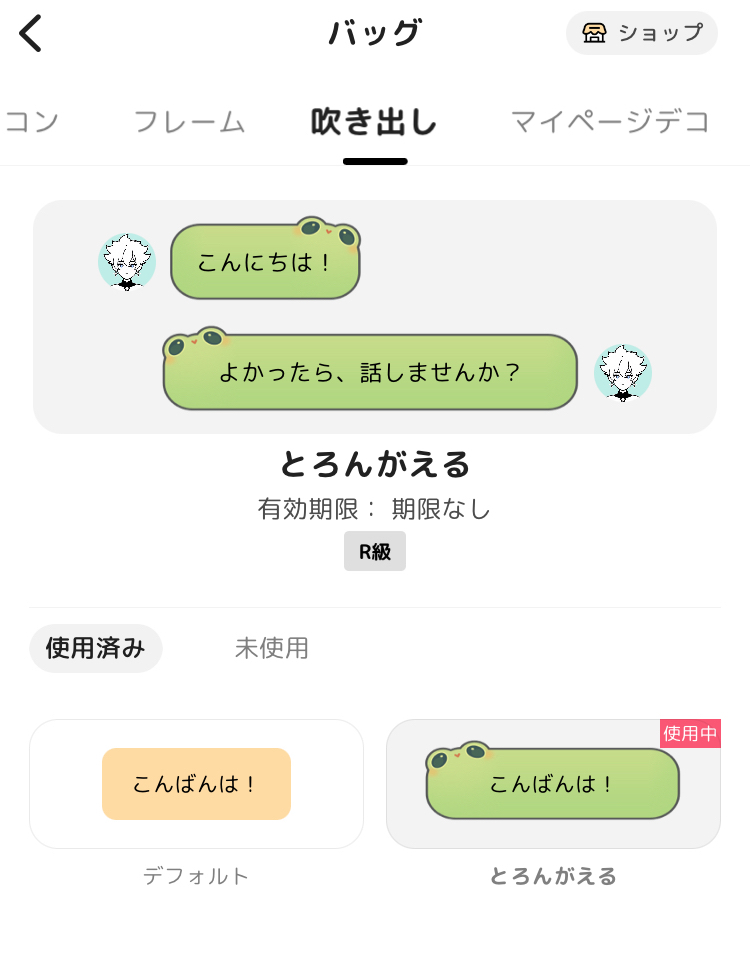
Task: Tap the orange こんばんは default bubble
Action: pyautogui.click(x=196, y=784)
